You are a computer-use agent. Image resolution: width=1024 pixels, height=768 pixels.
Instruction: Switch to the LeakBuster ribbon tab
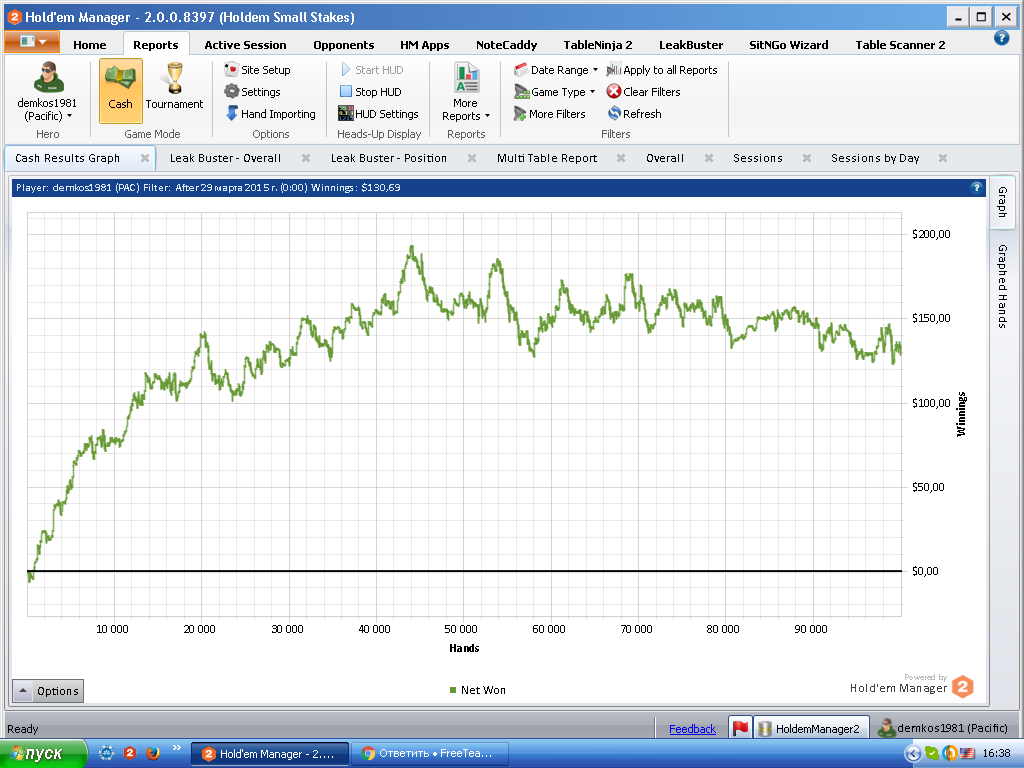click(690, 45)
